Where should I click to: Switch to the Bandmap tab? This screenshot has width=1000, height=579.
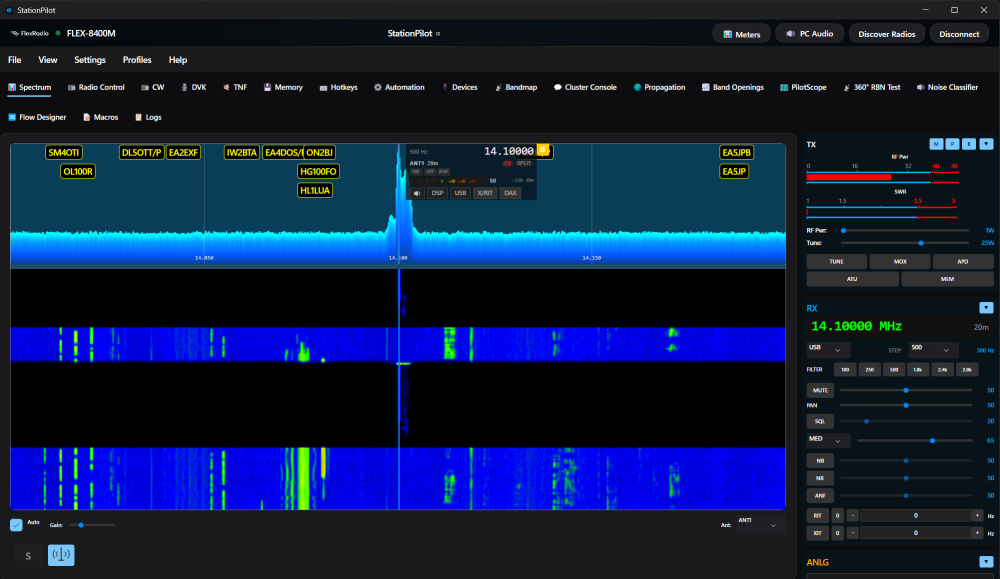click(516, 87)
